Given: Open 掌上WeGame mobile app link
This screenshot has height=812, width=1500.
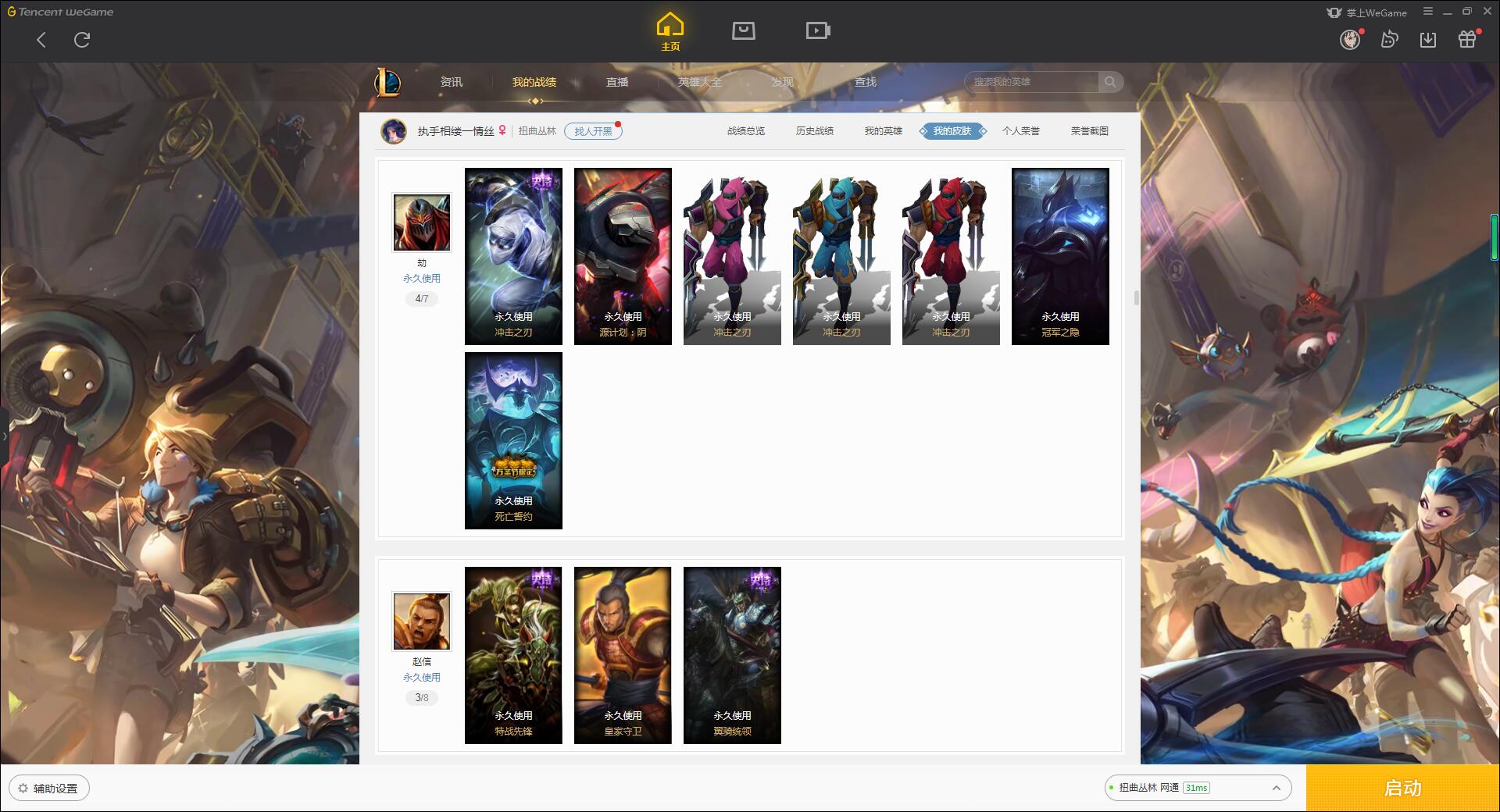Looking at the screenshot, I should pyautogui.click(x=1367, y=12).
